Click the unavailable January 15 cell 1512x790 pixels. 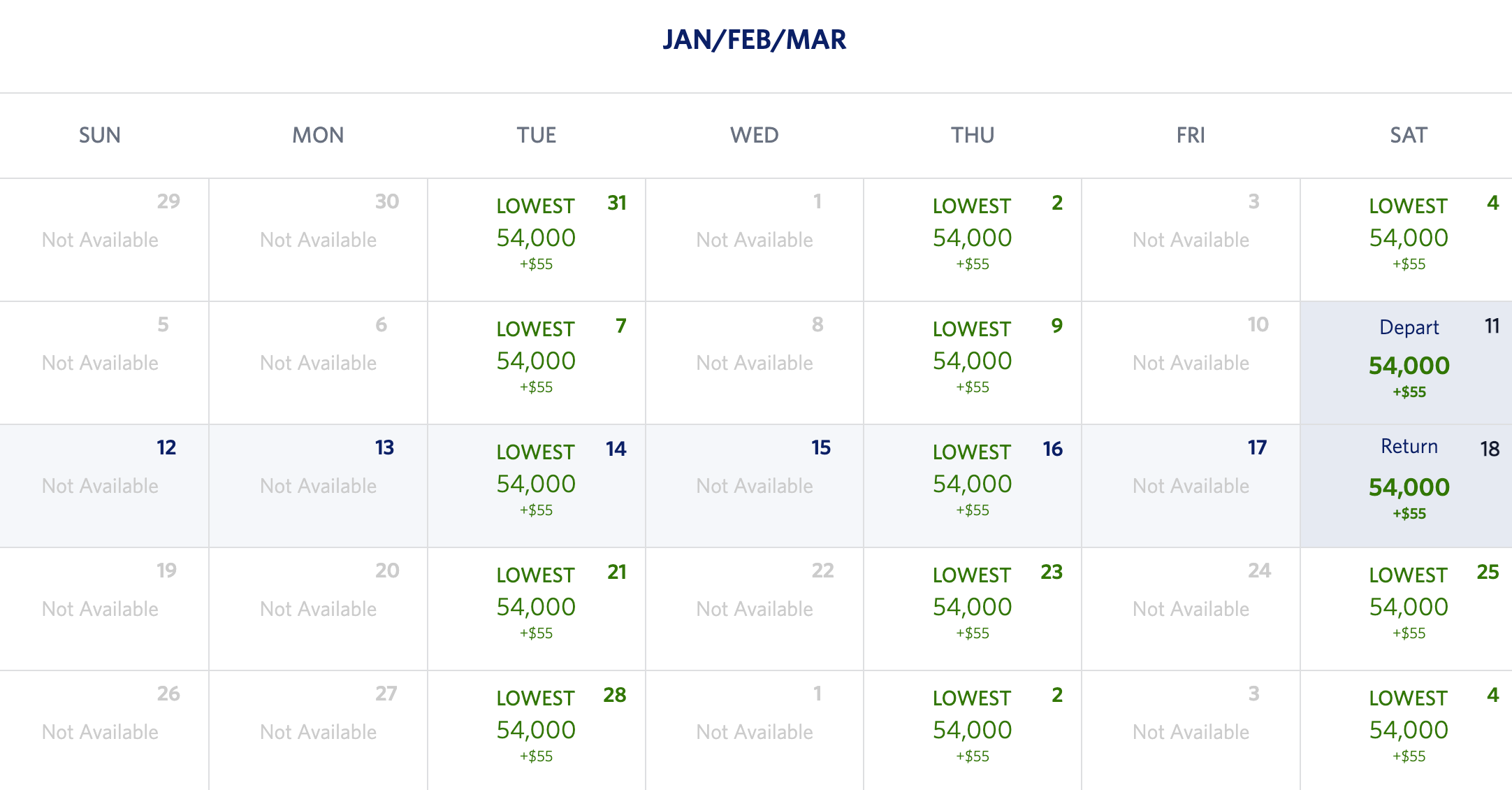coord(755,482)
